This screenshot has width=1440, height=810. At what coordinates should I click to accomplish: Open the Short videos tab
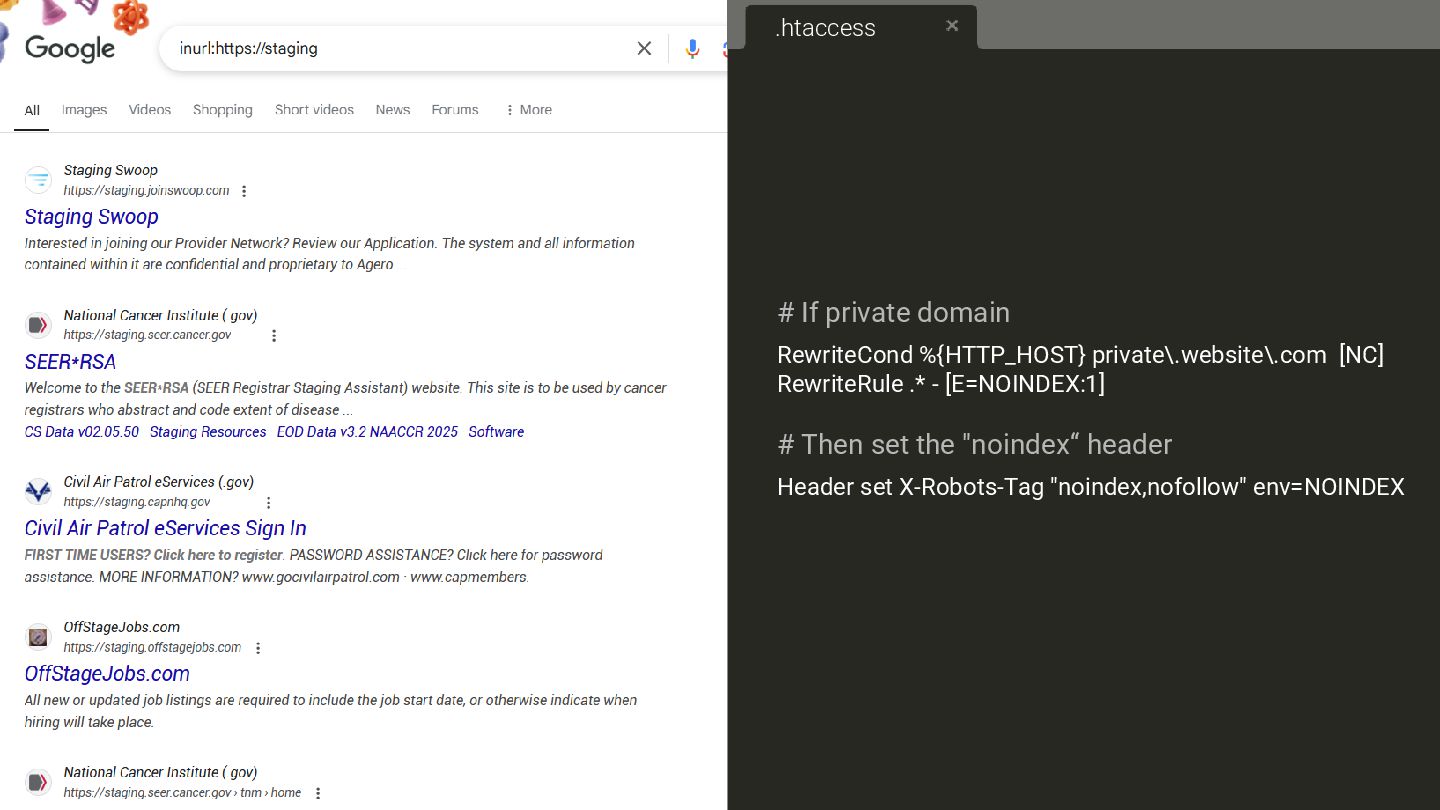[x=314, y=110]
